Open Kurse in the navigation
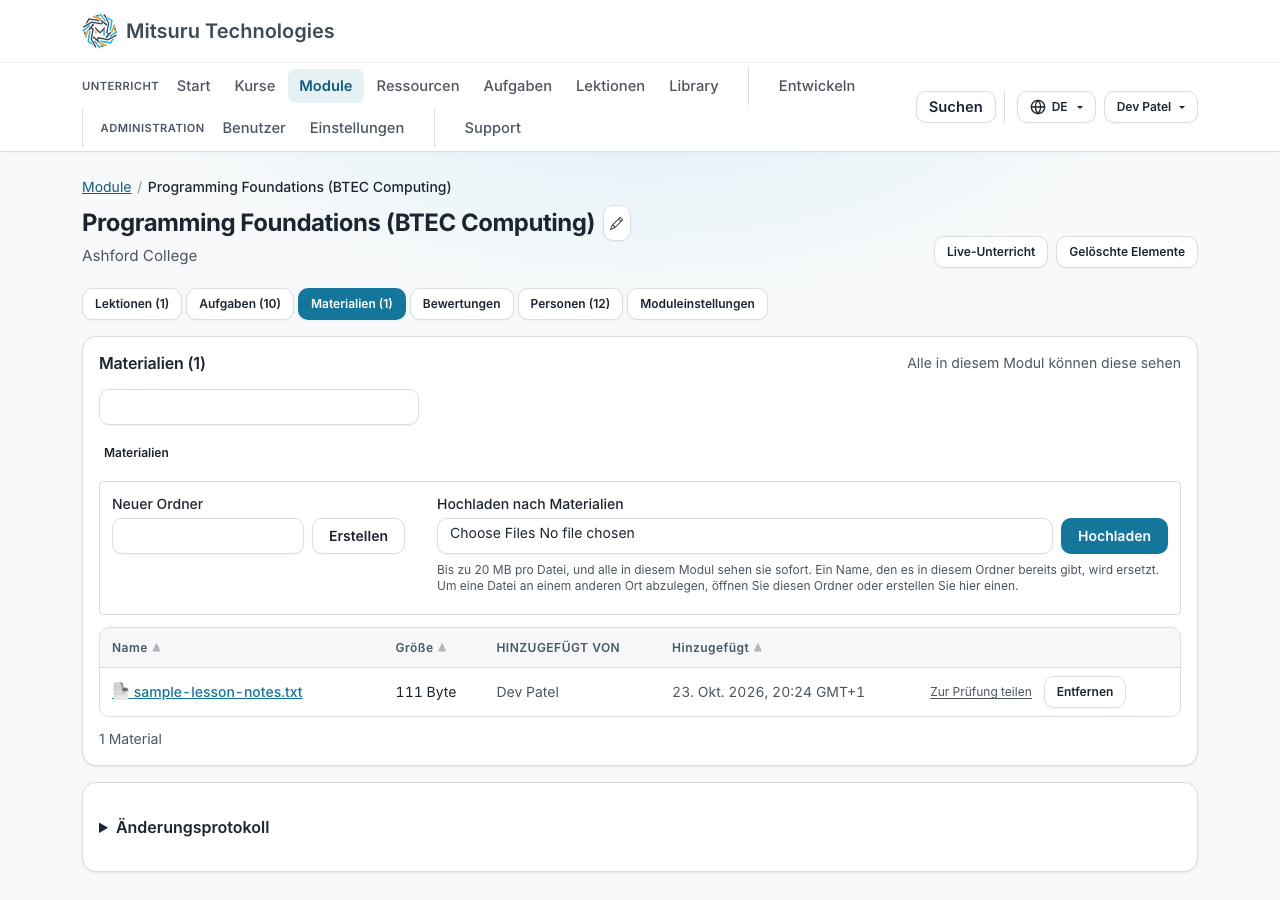This screenshot has width=1280, height=900. (x=255, y=86)
